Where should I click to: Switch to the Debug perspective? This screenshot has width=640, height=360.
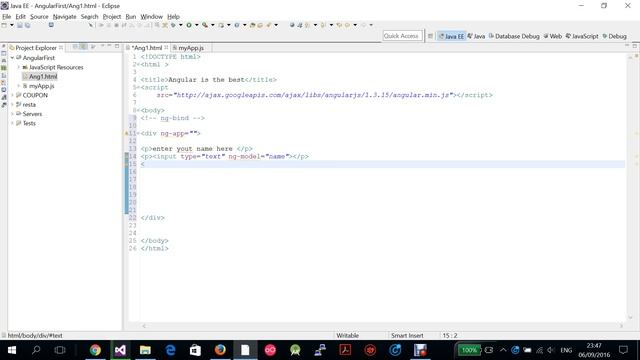coord(614,36)
